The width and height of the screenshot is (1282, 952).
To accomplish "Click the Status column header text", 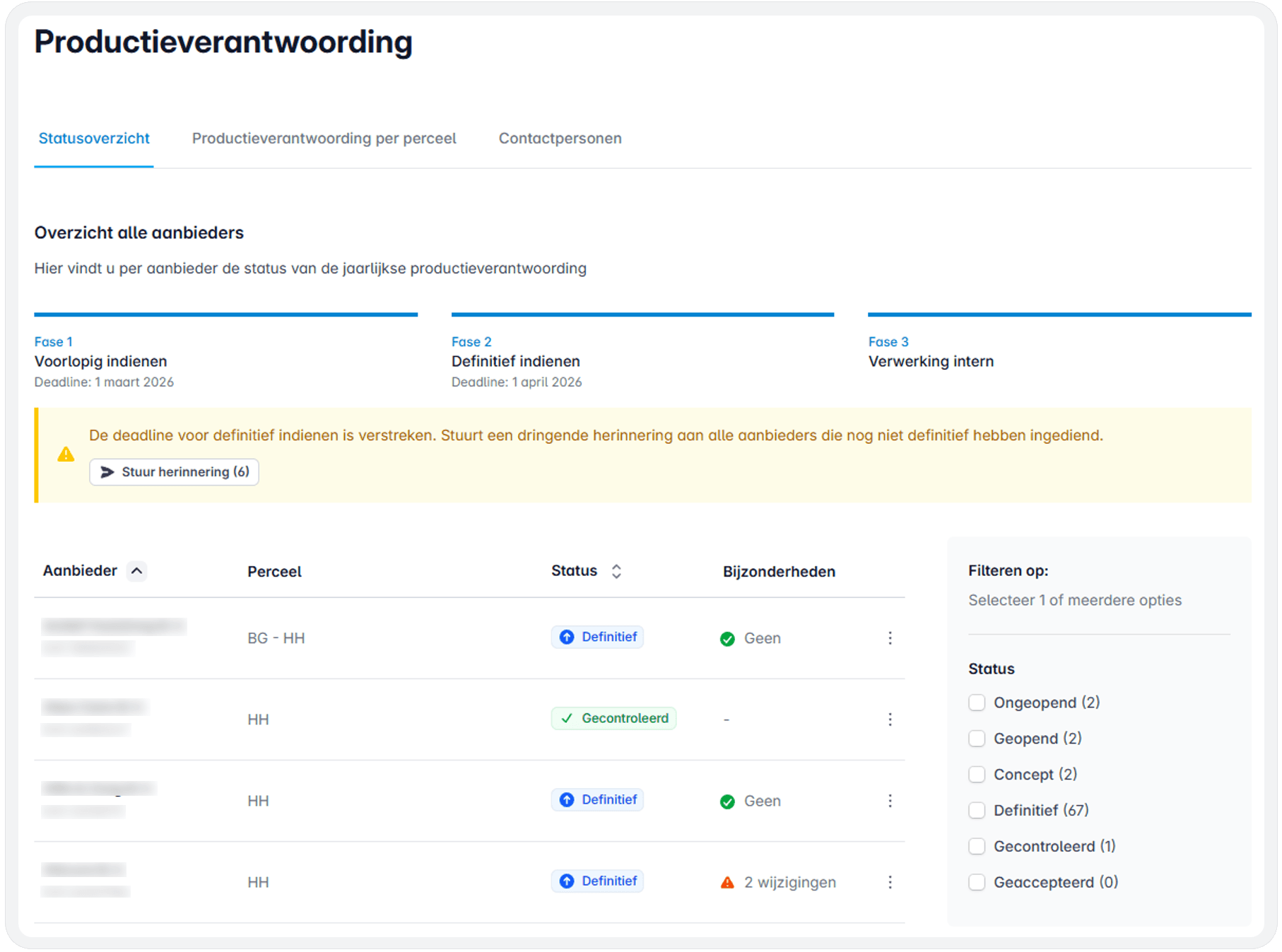I will pyautogui.click(x=574, y=570).
